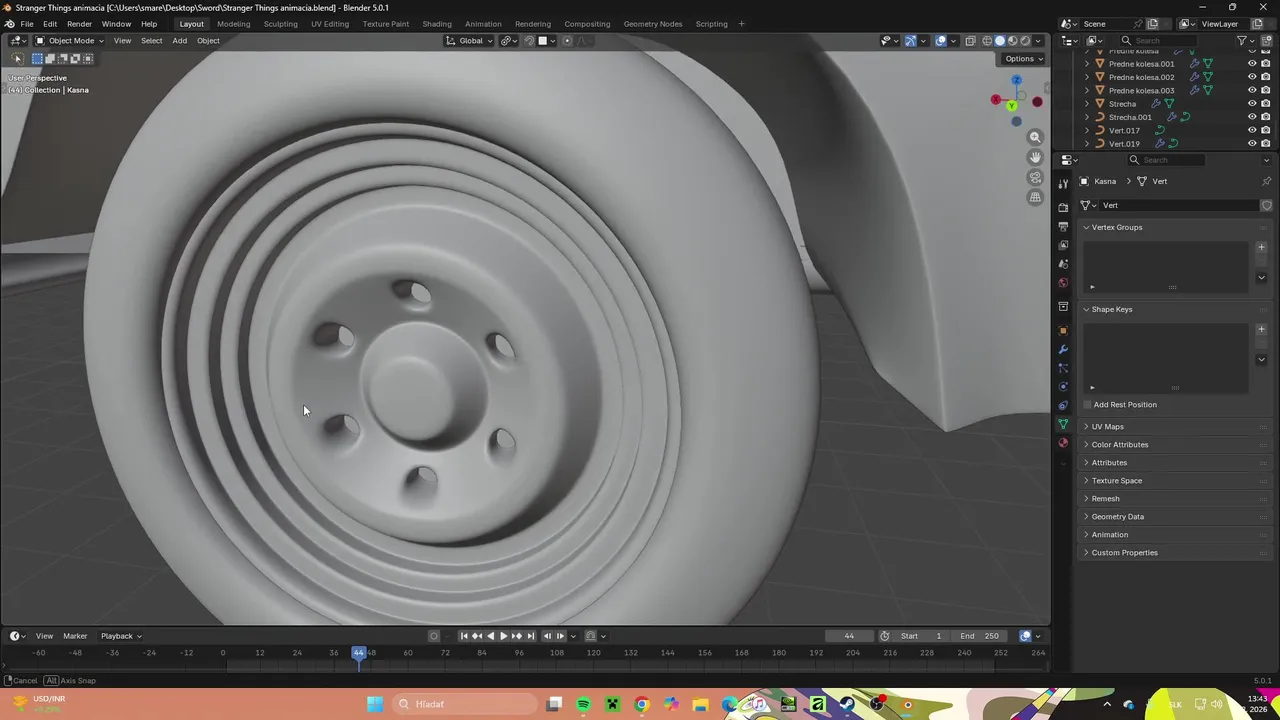Expand Geometry Data panel
Viewport: 1280px width, 720px height.
click(x=1117, y=517)
